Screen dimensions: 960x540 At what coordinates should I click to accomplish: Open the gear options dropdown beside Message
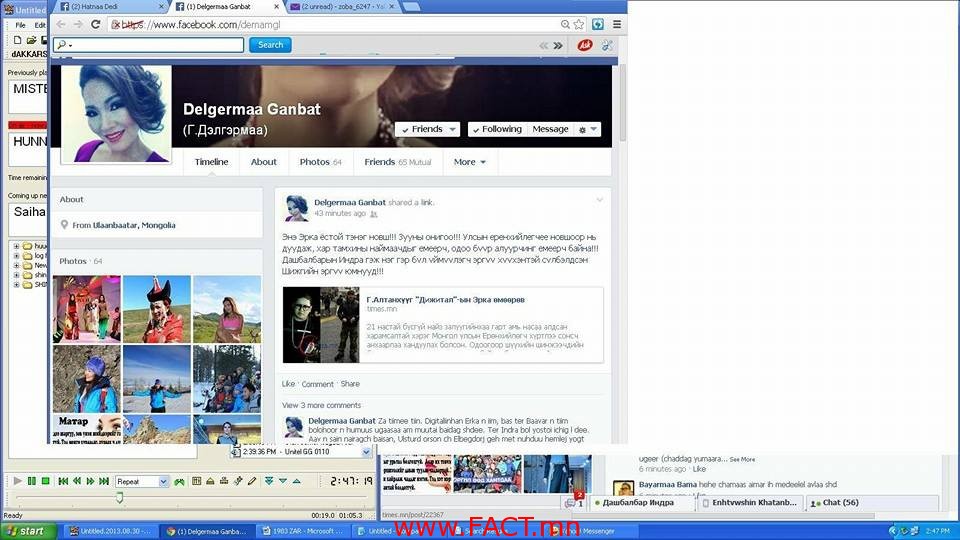[x=588, y=130]
